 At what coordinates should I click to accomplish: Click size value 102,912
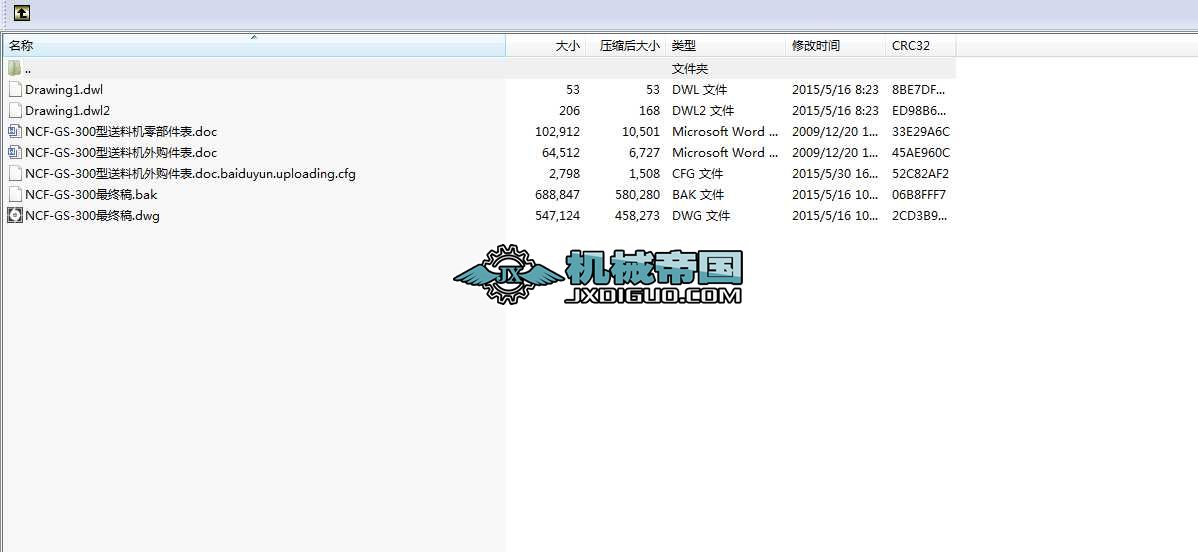point(559,132)
